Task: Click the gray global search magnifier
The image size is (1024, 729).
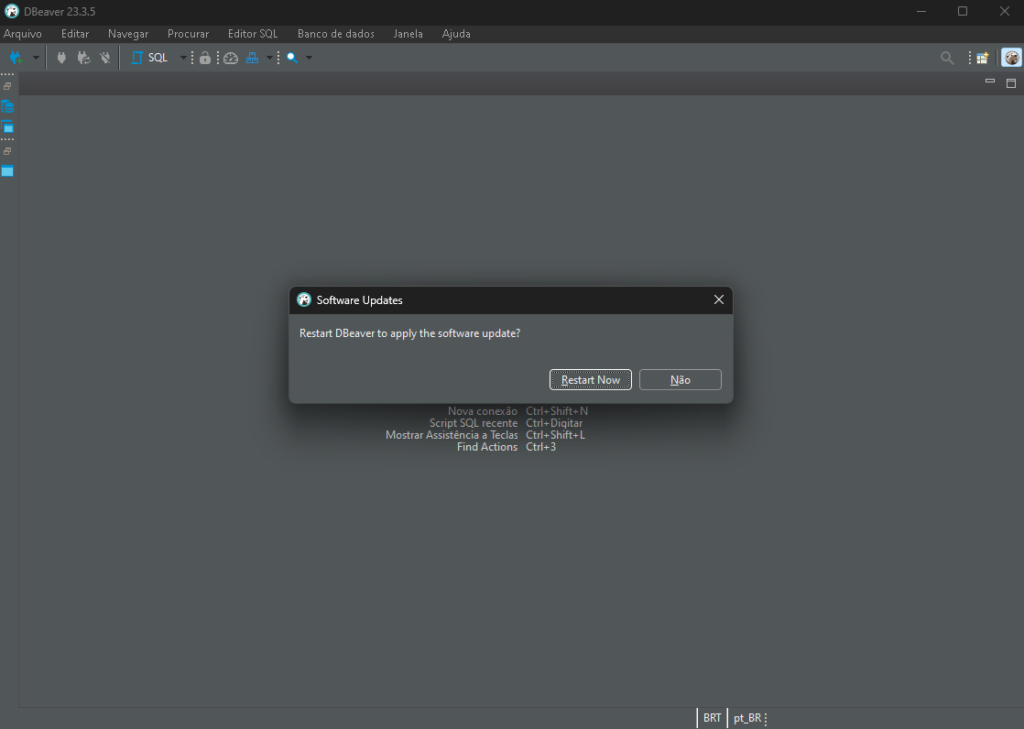Action: (947, 58)
